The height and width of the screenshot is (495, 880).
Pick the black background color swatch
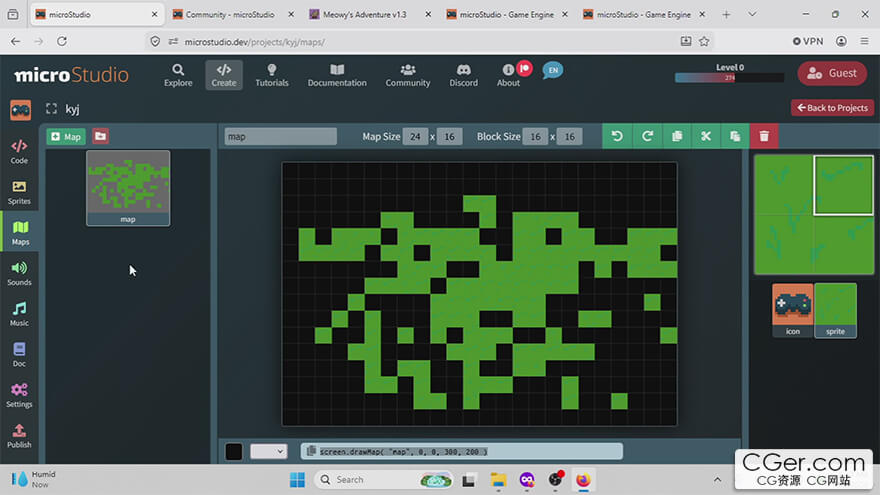[x=234, y=451]
